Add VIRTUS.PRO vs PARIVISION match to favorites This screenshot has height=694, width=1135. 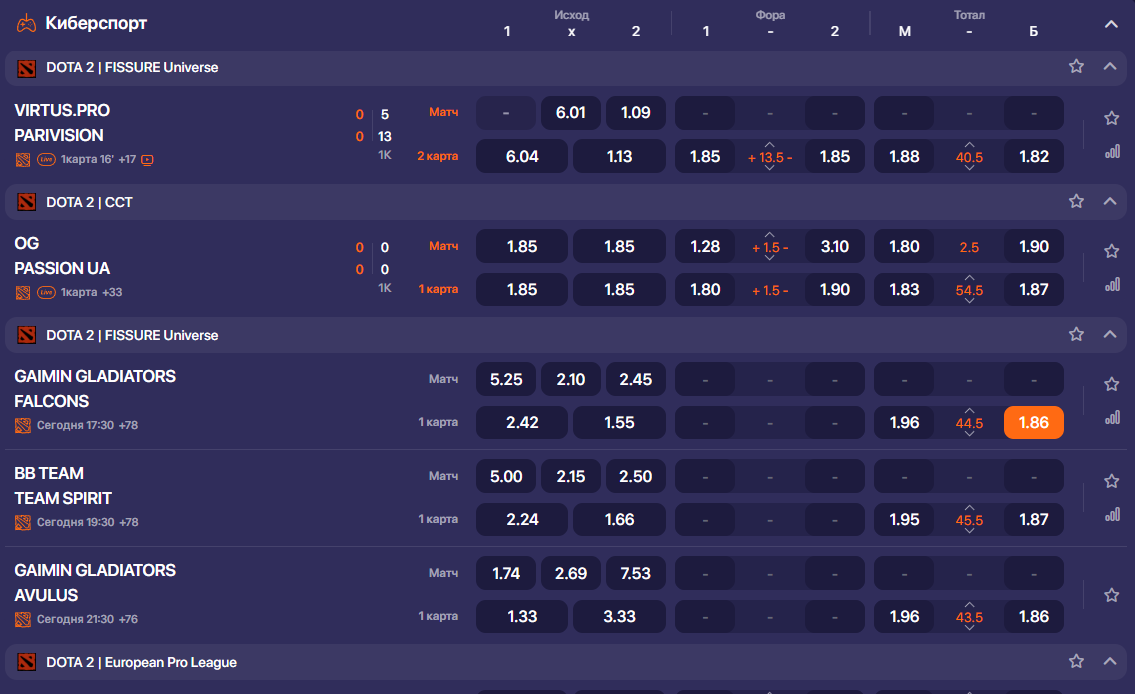click(1112, 118)
